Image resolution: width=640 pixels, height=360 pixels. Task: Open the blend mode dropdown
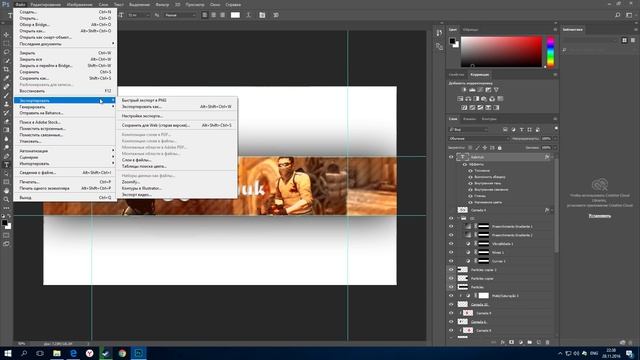479,138
